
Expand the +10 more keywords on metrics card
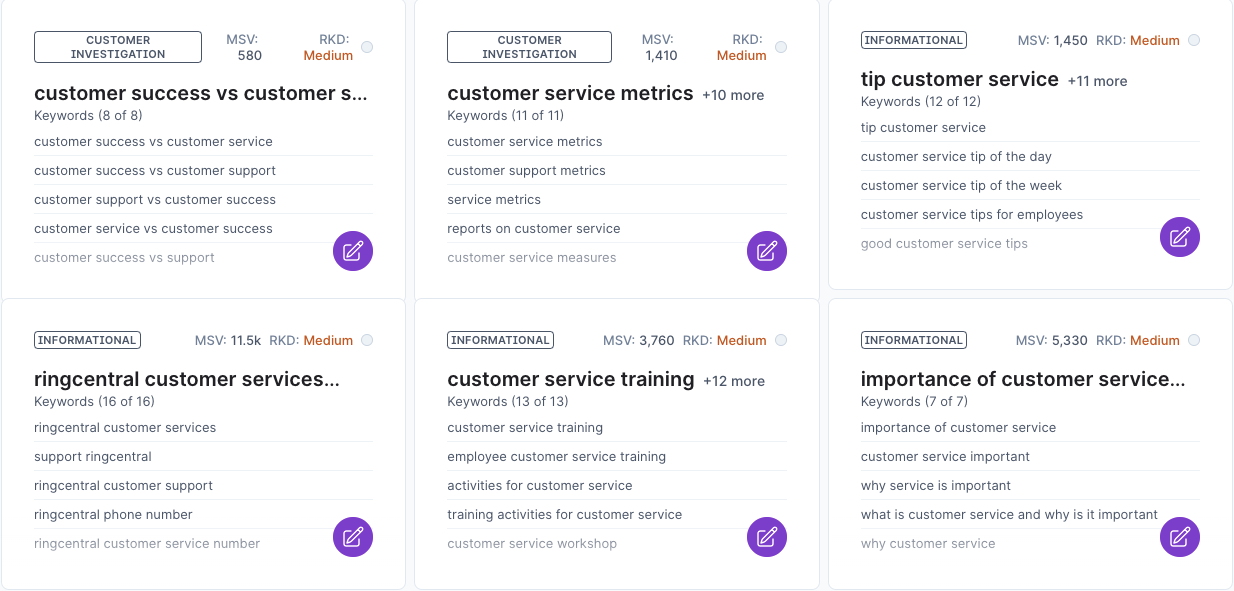735,95
